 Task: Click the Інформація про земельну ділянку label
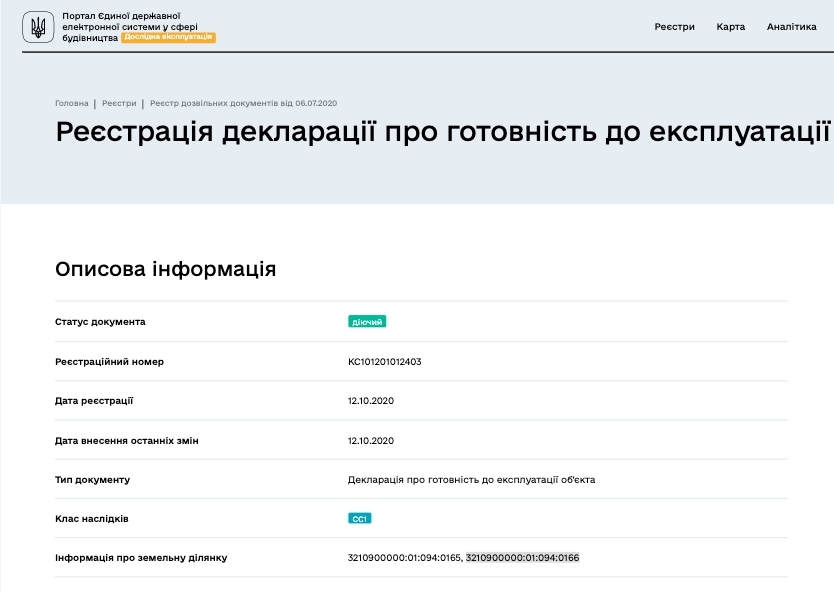click(x=141, y=558)
